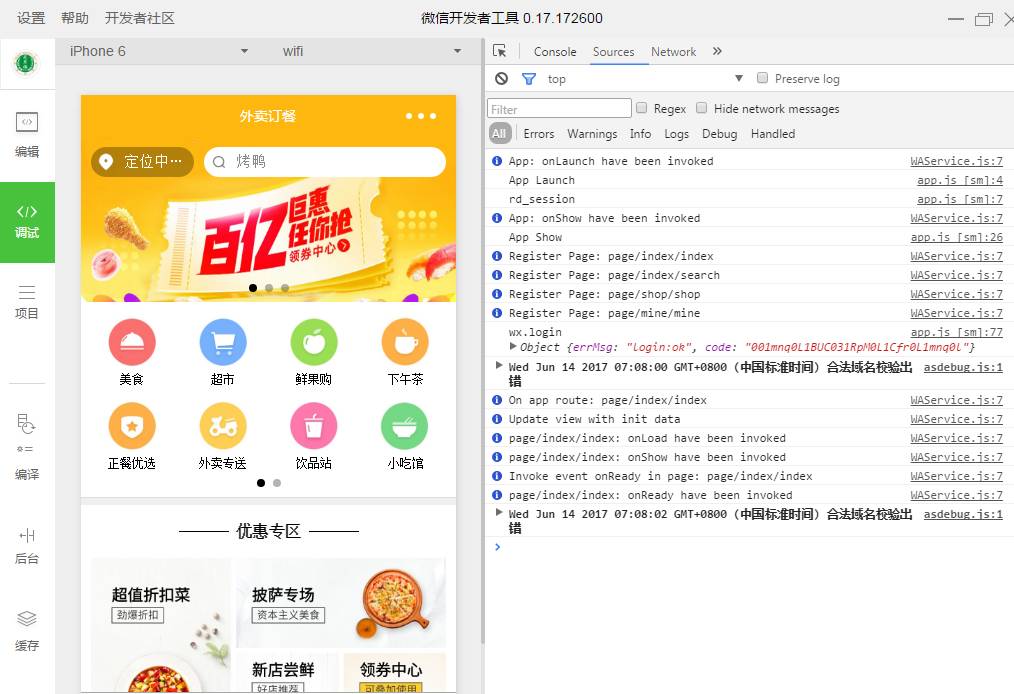Tap the 饮品站 drink icon
Screen dimensions: 1014x694
click(x=314, y=426)
